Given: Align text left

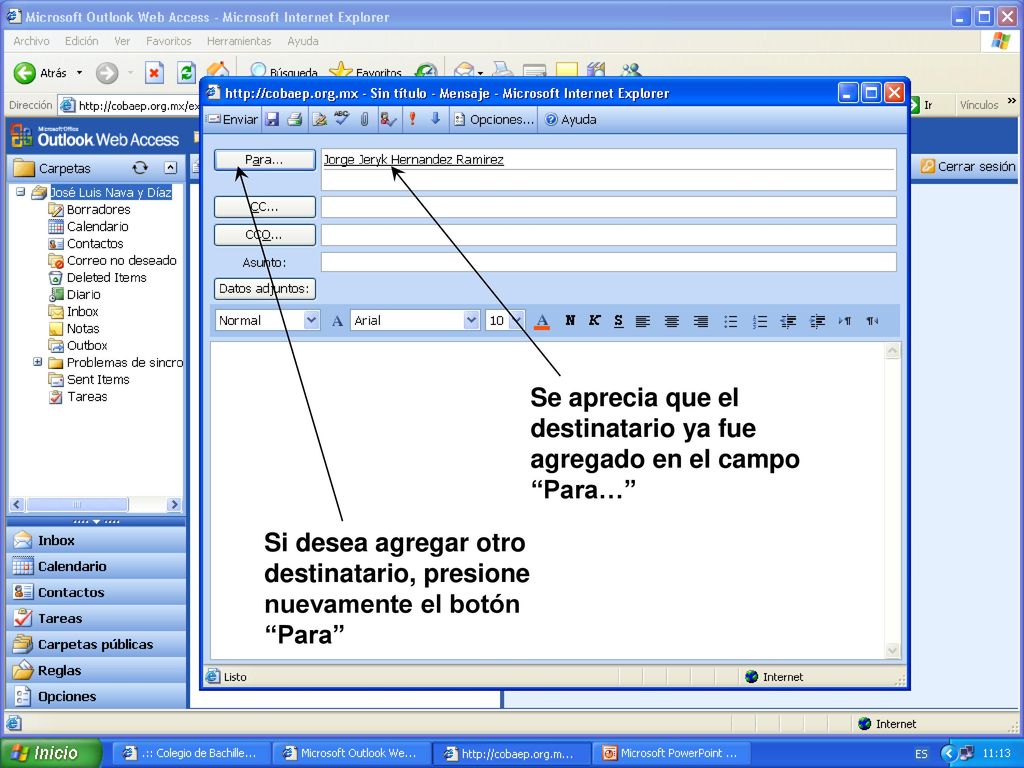Looking at the screenshot, I should click(x=643, y=321).
